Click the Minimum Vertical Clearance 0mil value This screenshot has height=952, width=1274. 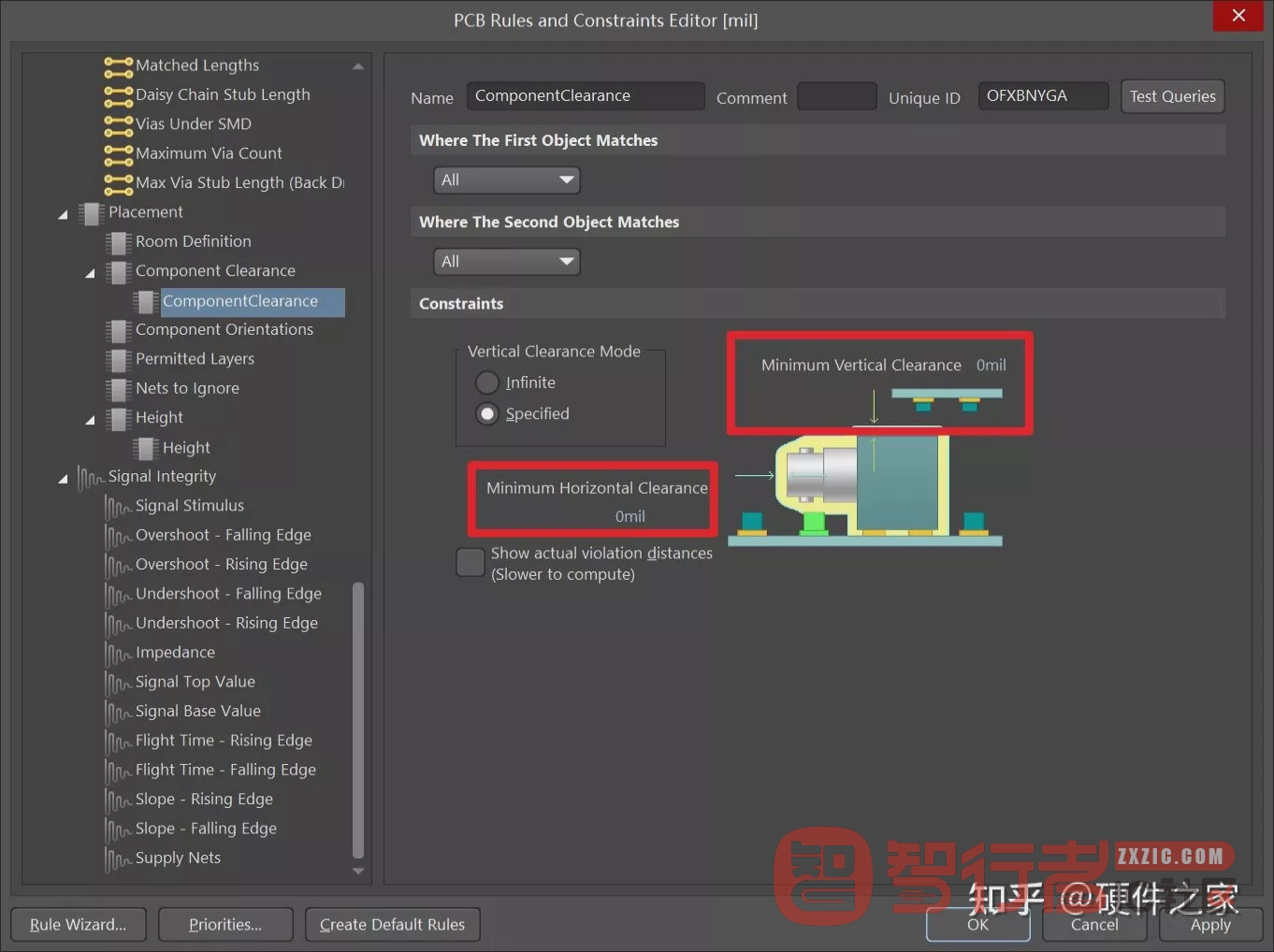992,366
